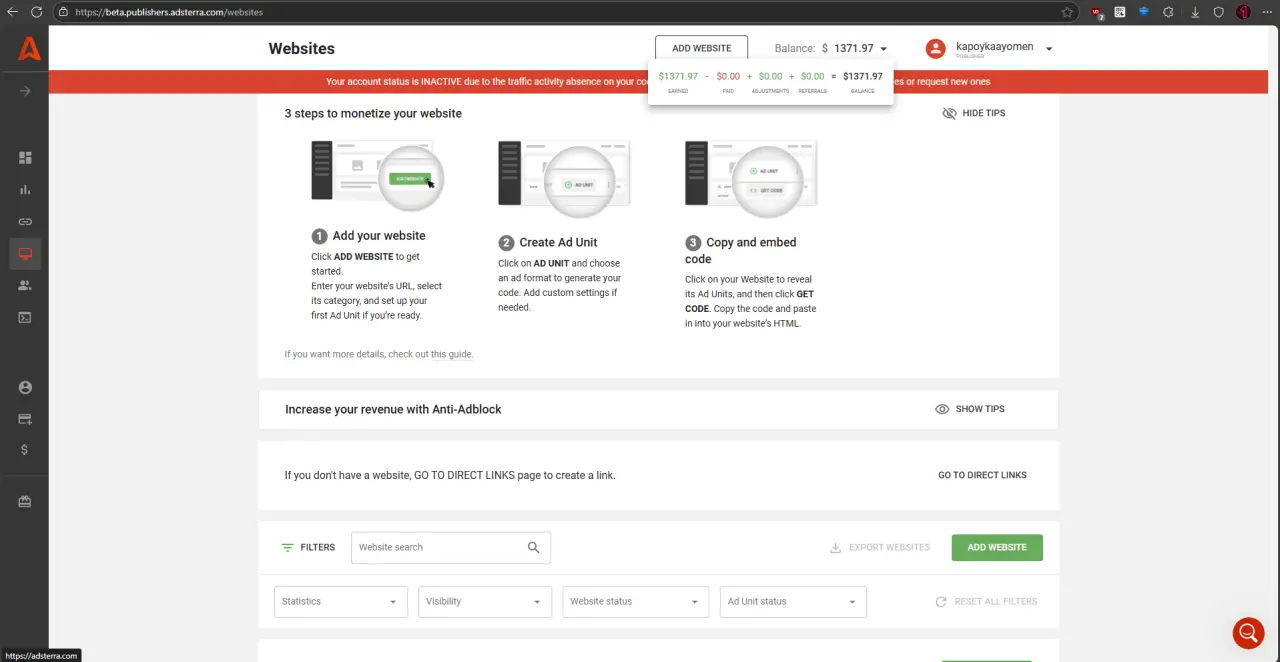Image resolution: width=1280 pixels, height=662 pixels.
Task: Open browser downloads icon
Action: (x=1195, y=12)
